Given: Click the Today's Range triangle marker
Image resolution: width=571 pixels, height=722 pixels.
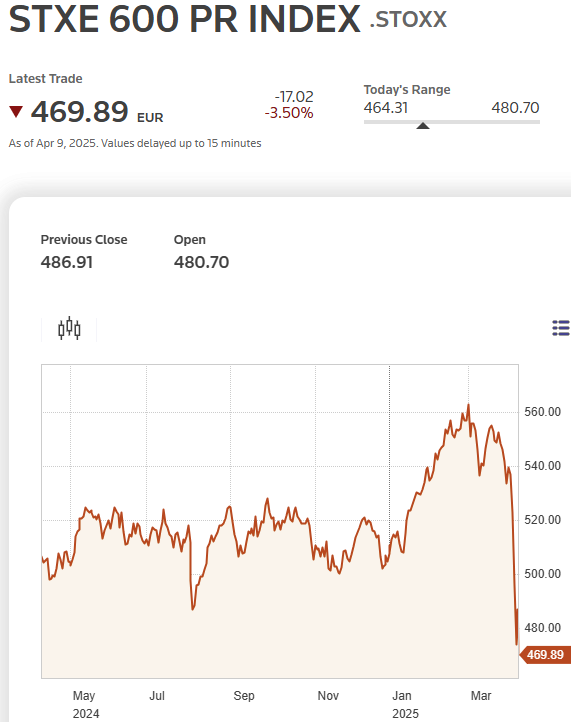Looking at the screenshot, I should pos(423,126).
